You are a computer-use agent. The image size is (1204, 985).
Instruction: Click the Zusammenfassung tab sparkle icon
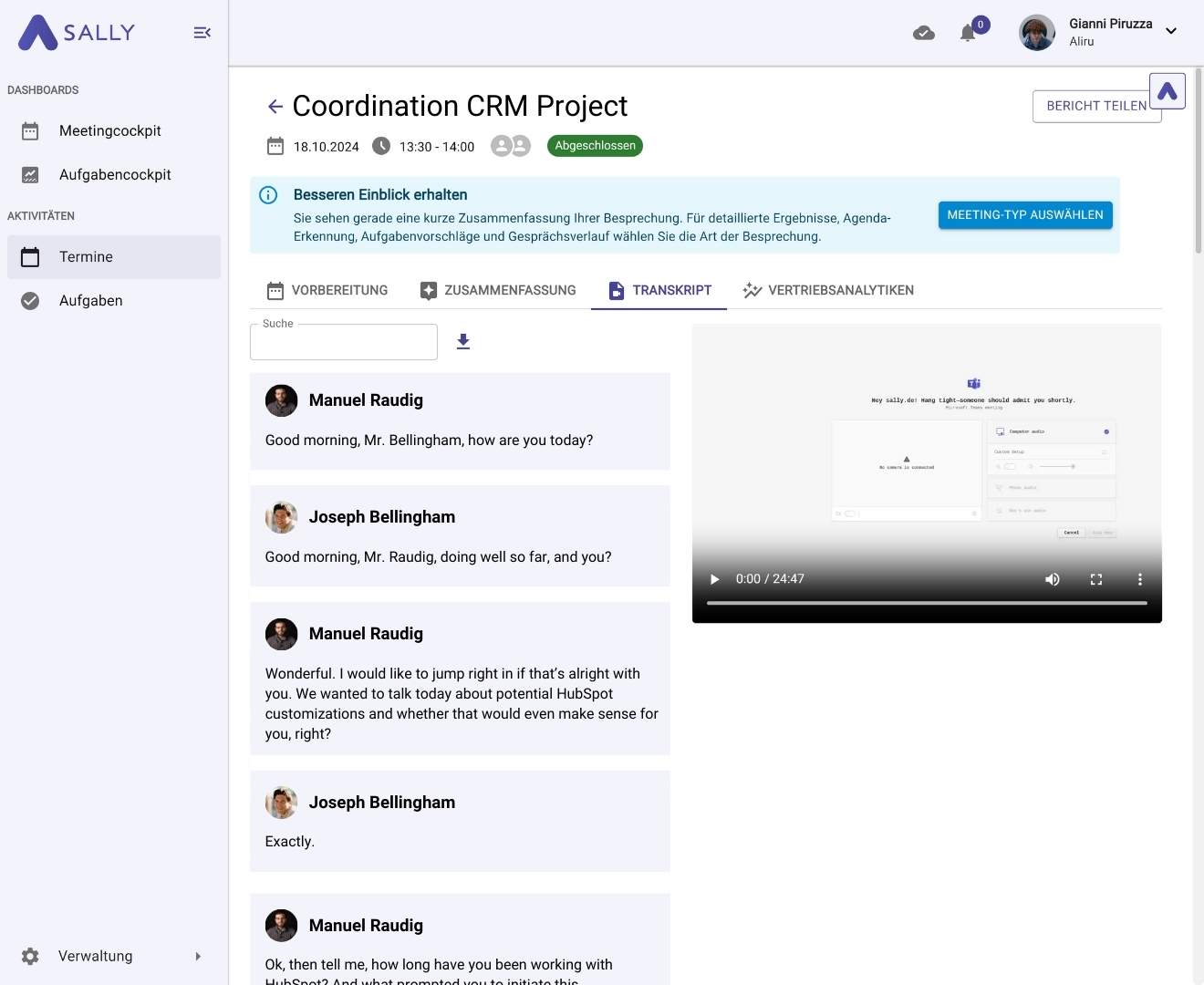tap(429, 291)
